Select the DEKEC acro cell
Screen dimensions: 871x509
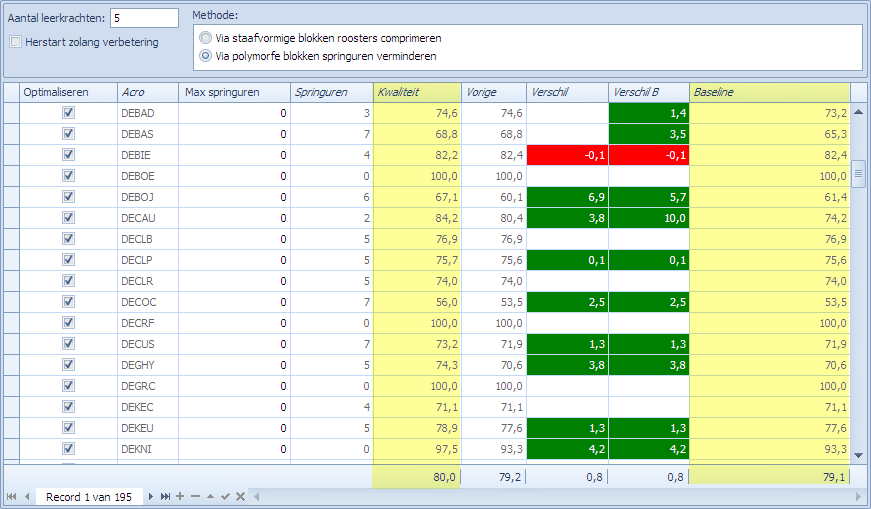click(148, 407)
